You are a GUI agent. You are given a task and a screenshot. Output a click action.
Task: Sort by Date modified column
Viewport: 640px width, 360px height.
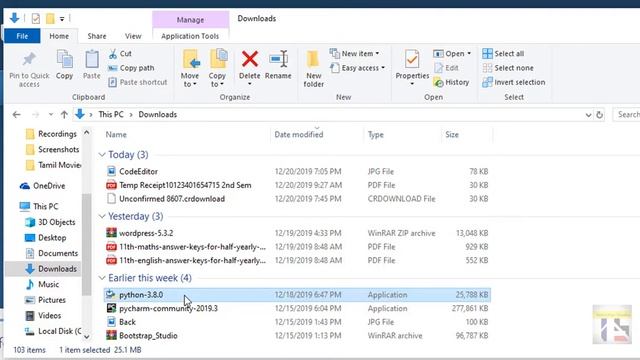[x=298, y=134]
